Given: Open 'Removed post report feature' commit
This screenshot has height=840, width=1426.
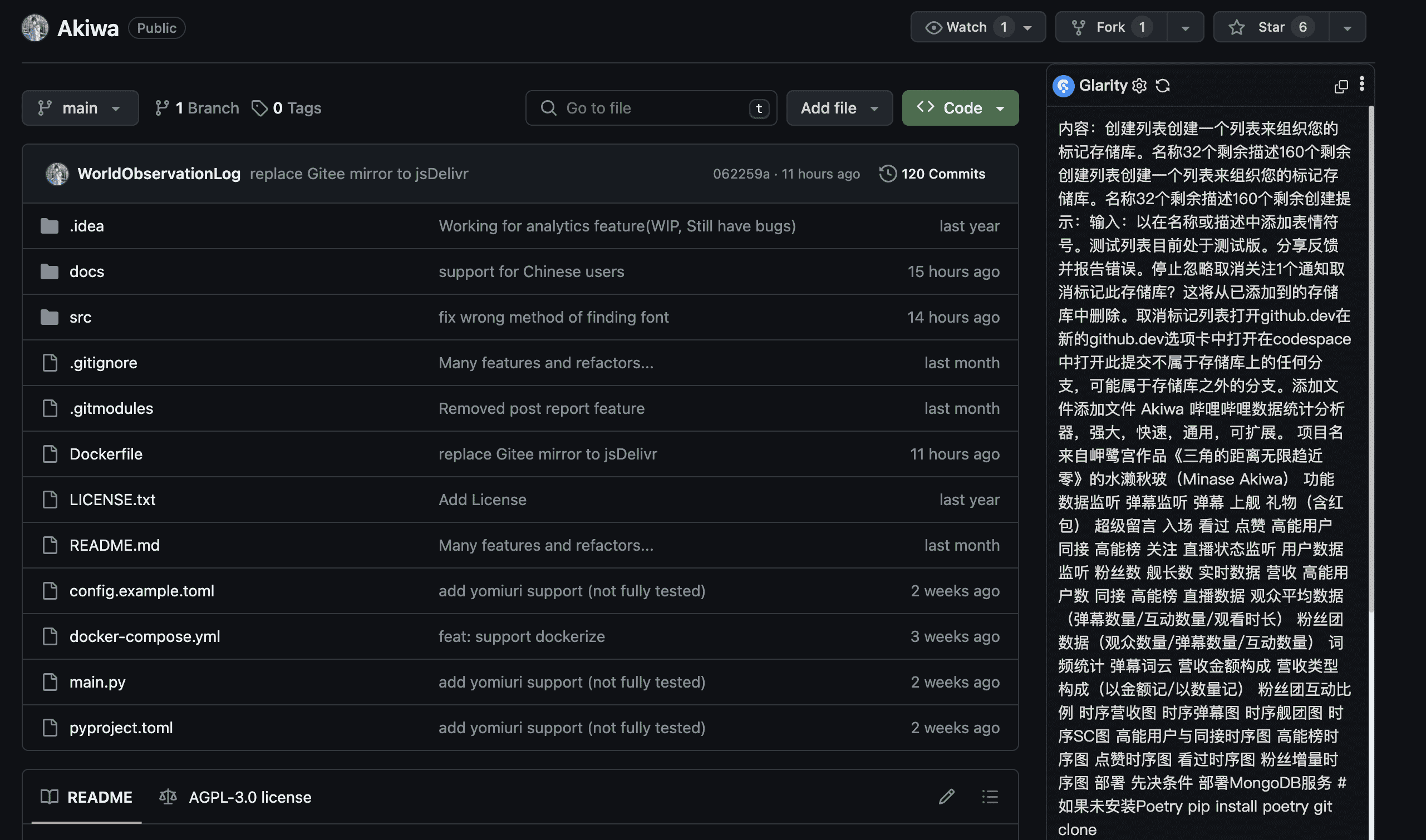Looking at the screenshot, I should (542, 408).
